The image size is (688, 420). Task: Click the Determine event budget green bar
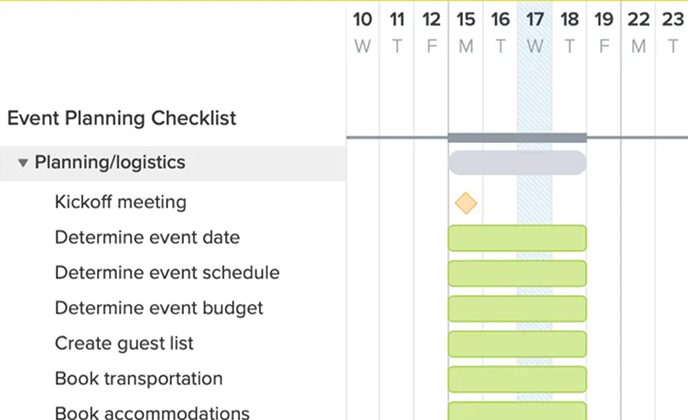(517, 308)
